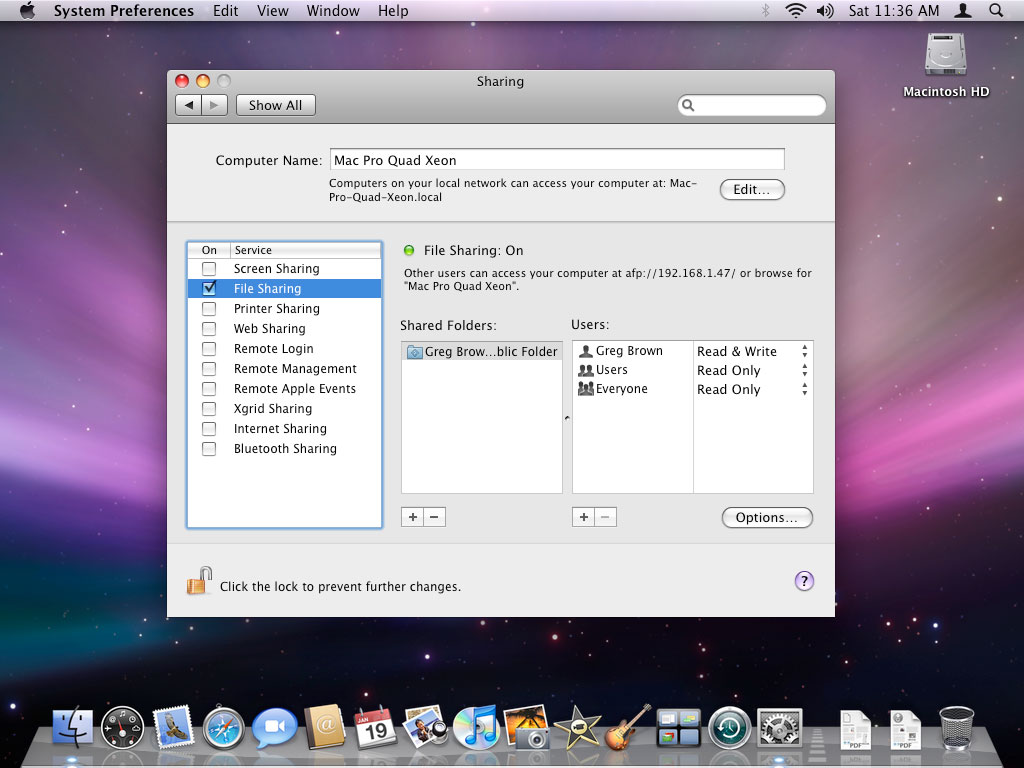The image size is (1024, 768).
Task: Change Everyone Read Only permission
Action: pyautogui.click(x=752, y=389)
